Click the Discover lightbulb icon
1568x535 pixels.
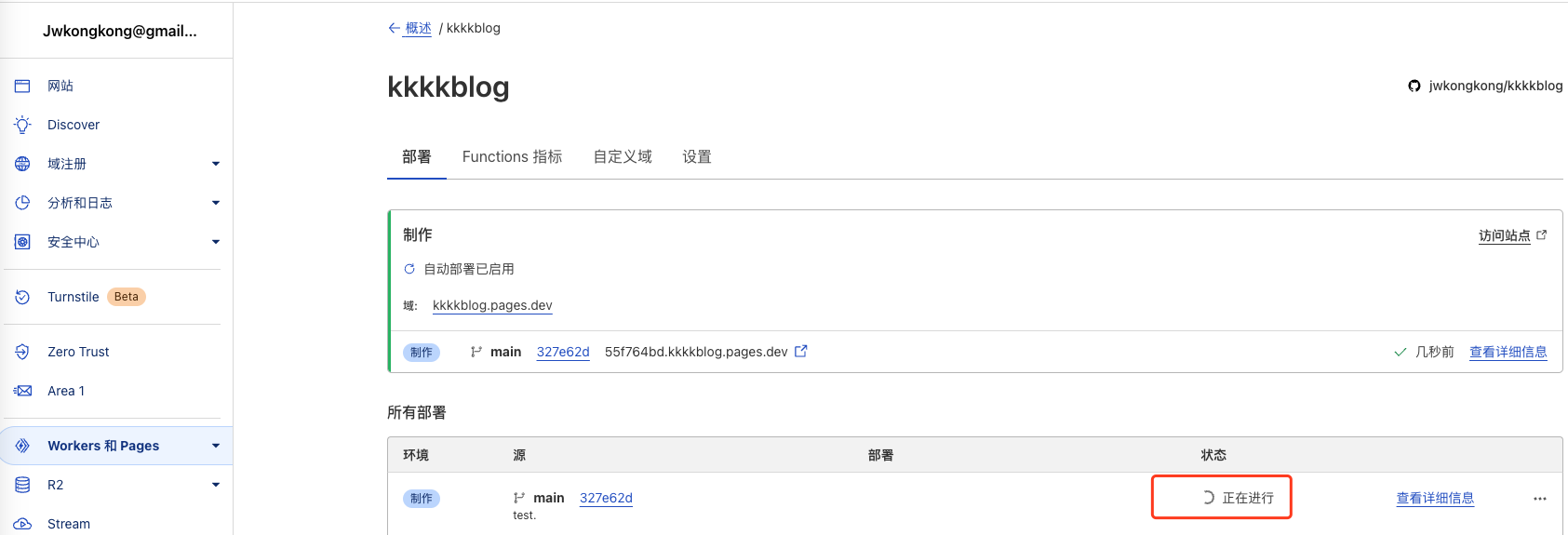(23, 125)
